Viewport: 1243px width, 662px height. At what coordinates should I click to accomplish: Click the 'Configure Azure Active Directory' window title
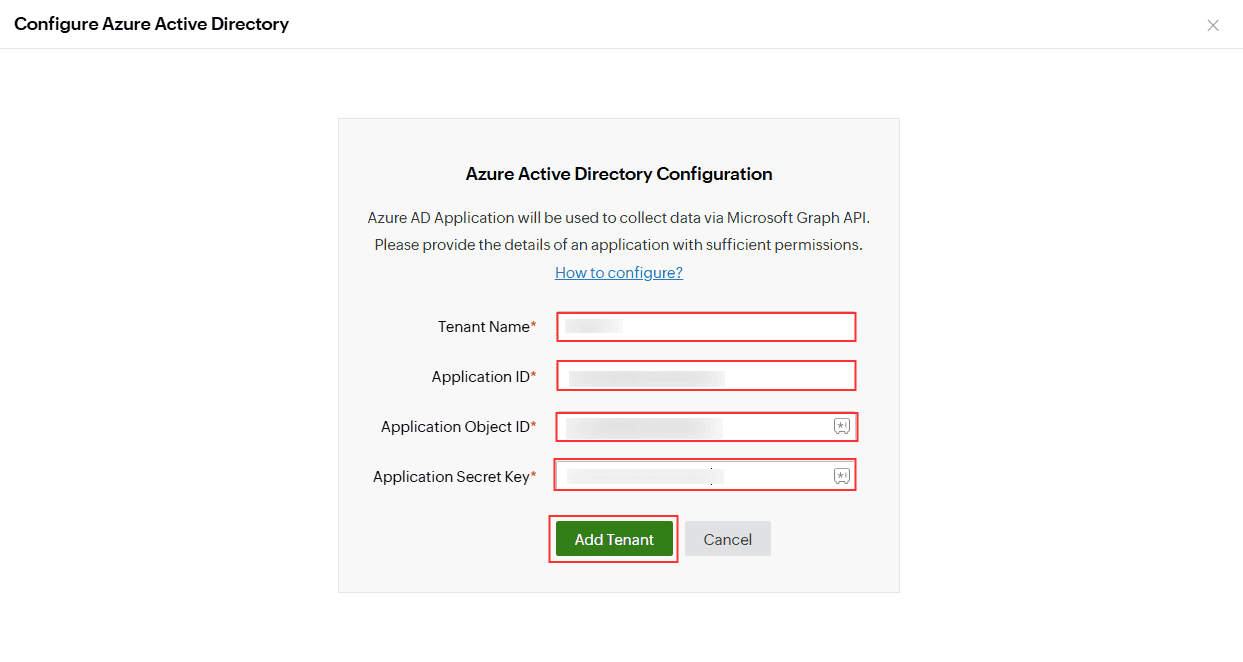[151, 24]
